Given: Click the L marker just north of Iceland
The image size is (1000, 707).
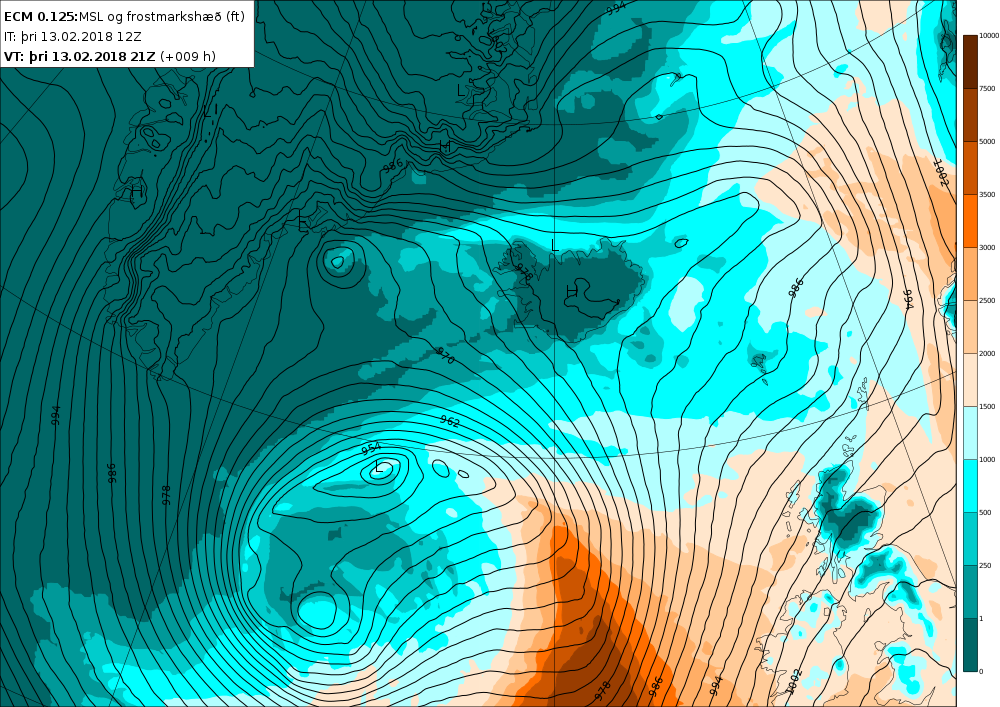Looking at the screenshot, I should (x=554, y=245).
